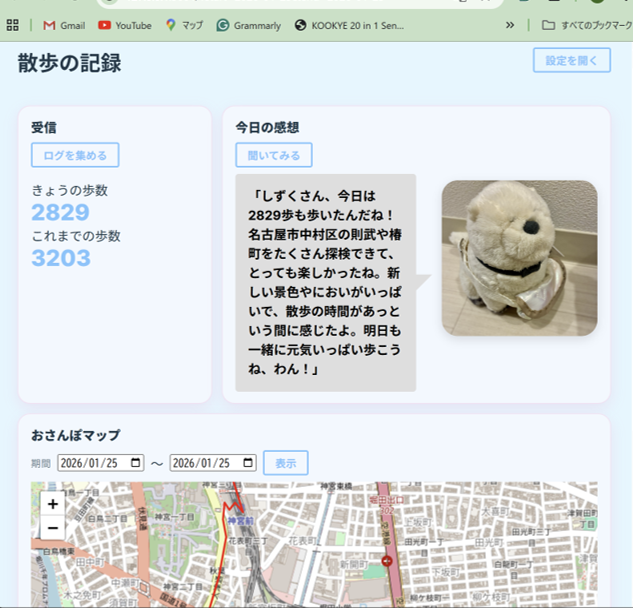
Task: Open calendar picker of the start date field
Action: 136,463
